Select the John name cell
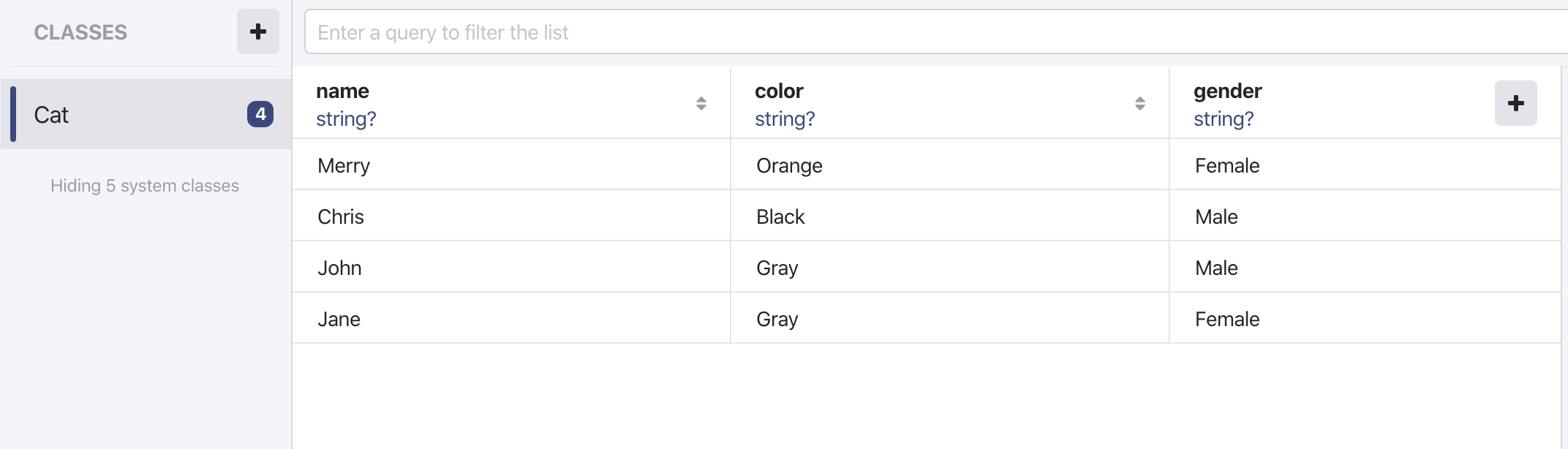This screenshot has height=449, width=1568. 339,268
